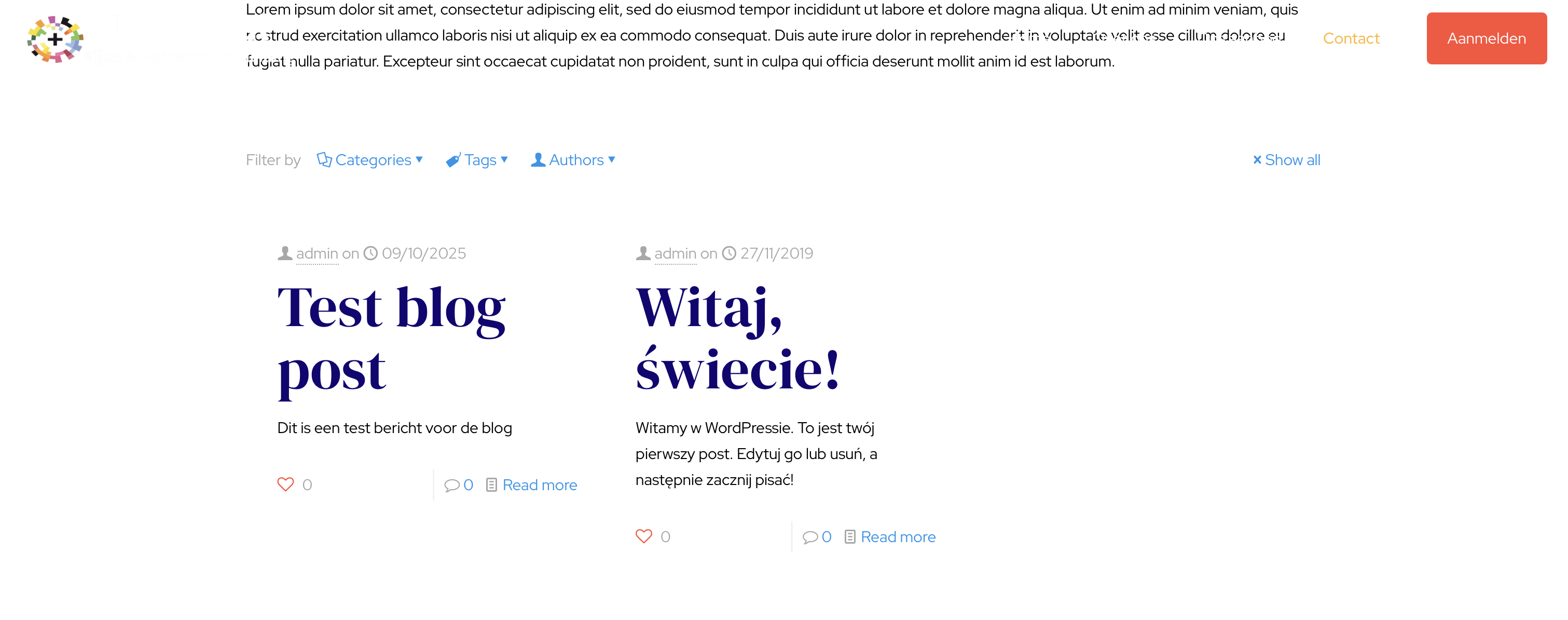Click admin author link on 09/10/2025 post
Image resolution: width=1568 pixels, height=620 pixels.
point(317,253)
